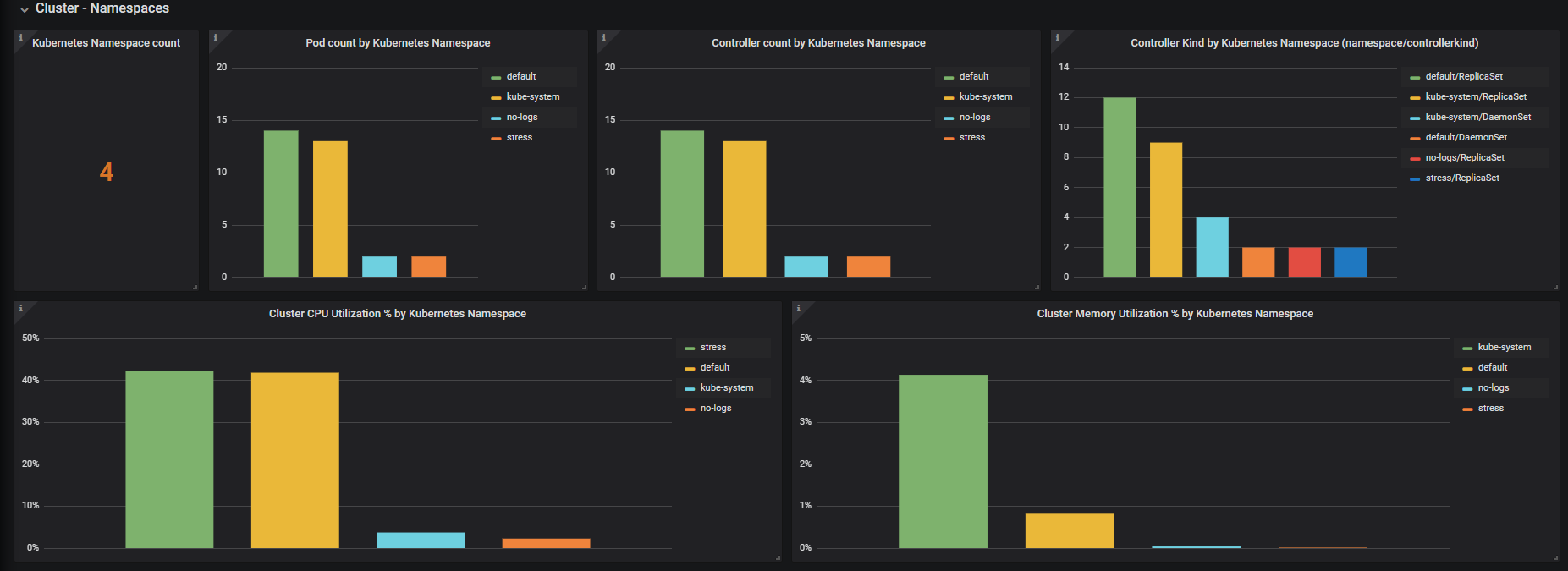
Task: Open Pod count by Kubernetes Namespace title menu
Action: coord(398,43)
